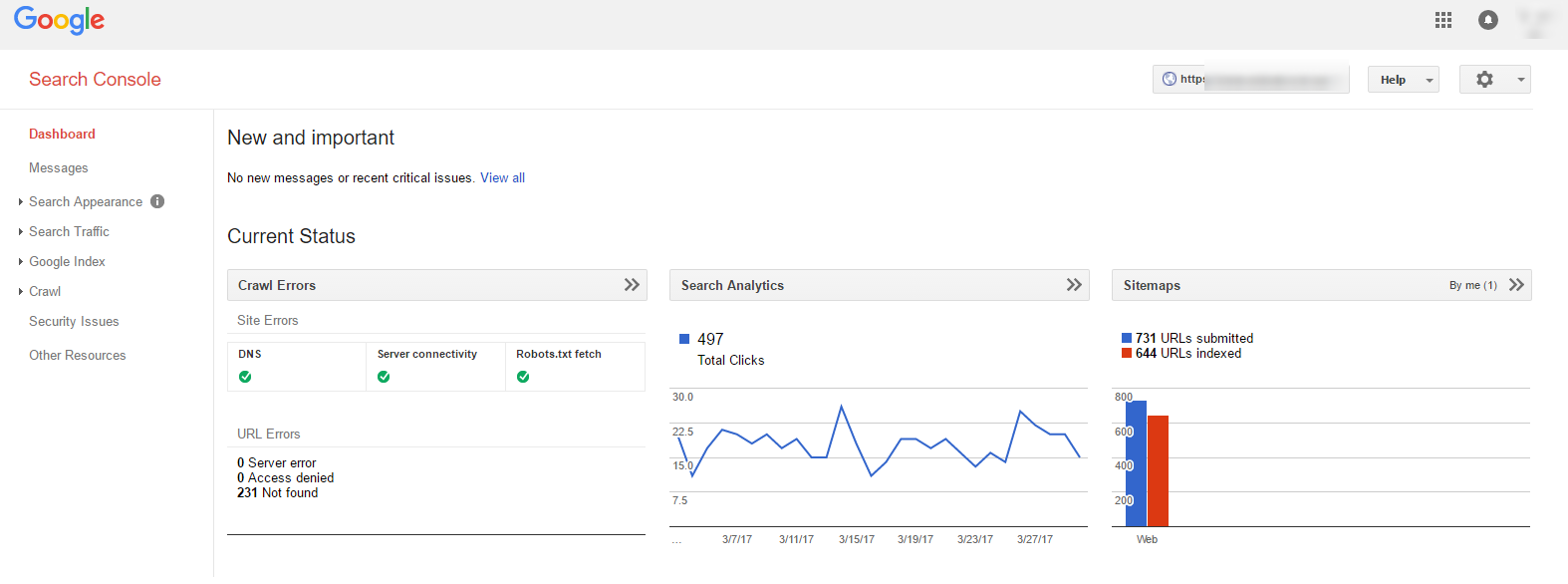This screenshot has height=584, width=1568.
Task: Click the DNS label
Action: point(250,354)
